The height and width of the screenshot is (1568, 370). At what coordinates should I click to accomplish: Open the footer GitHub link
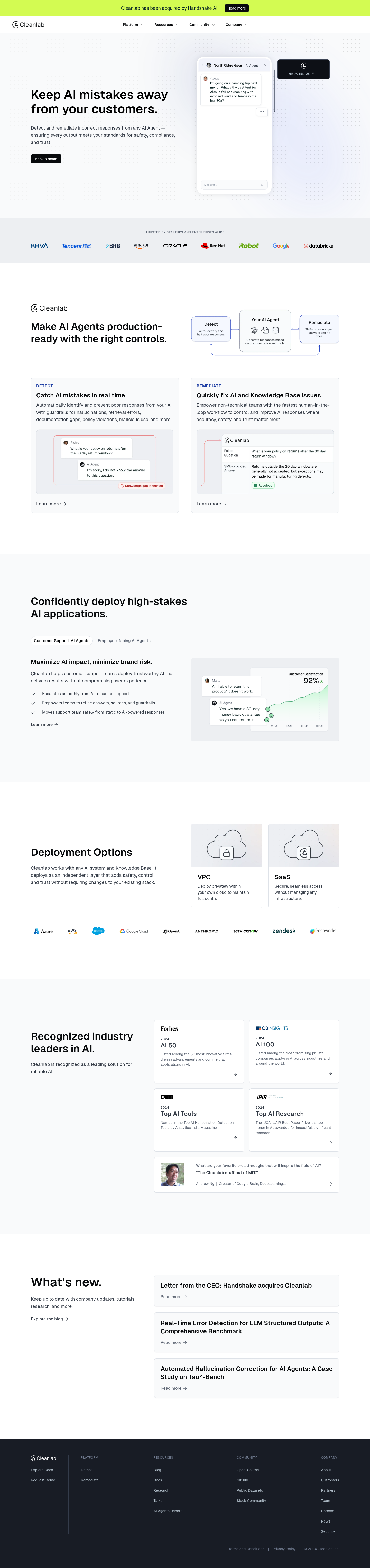[242, 1480]
